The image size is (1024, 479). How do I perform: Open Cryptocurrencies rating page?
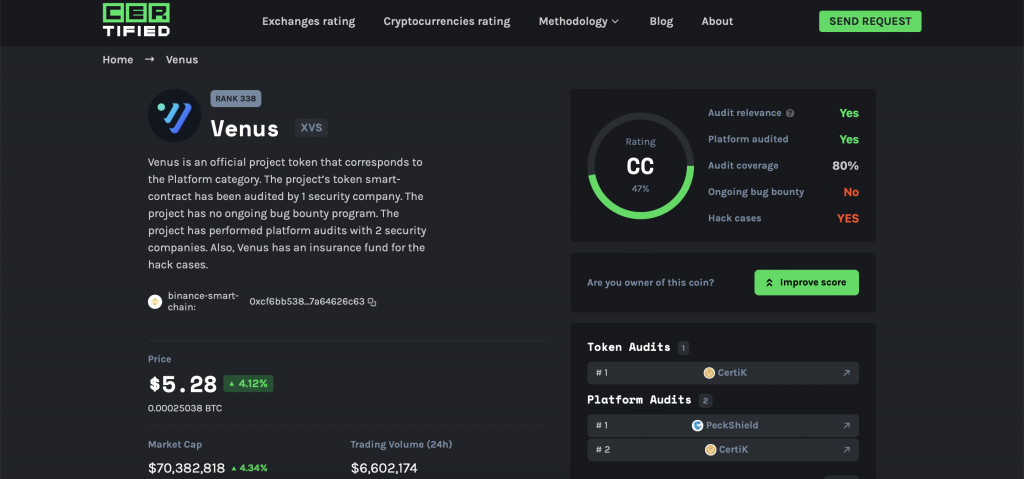(x=447, y=22)
